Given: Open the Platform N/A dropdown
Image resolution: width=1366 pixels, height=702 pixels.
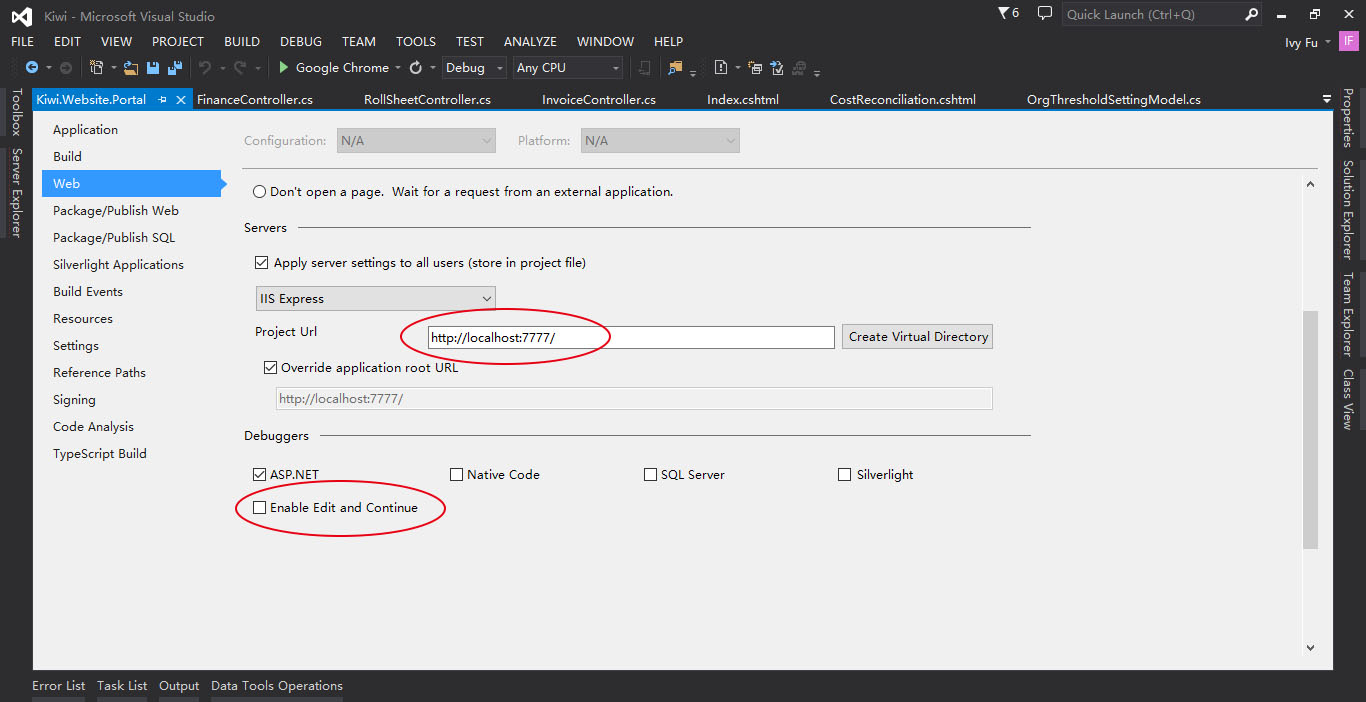Looking at the screenshot, I should pyautogui.click(x=660, y=141).
